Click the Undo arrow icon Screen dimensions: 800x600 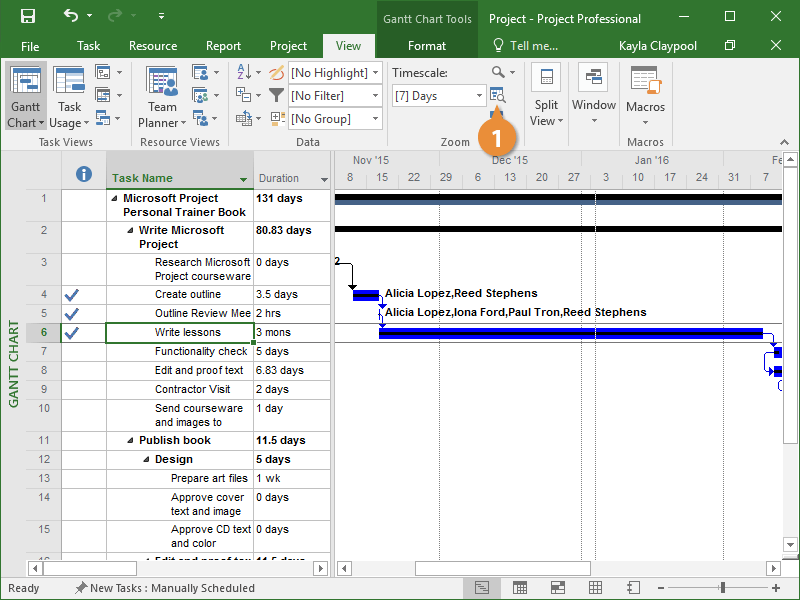(x=70, y=17)
